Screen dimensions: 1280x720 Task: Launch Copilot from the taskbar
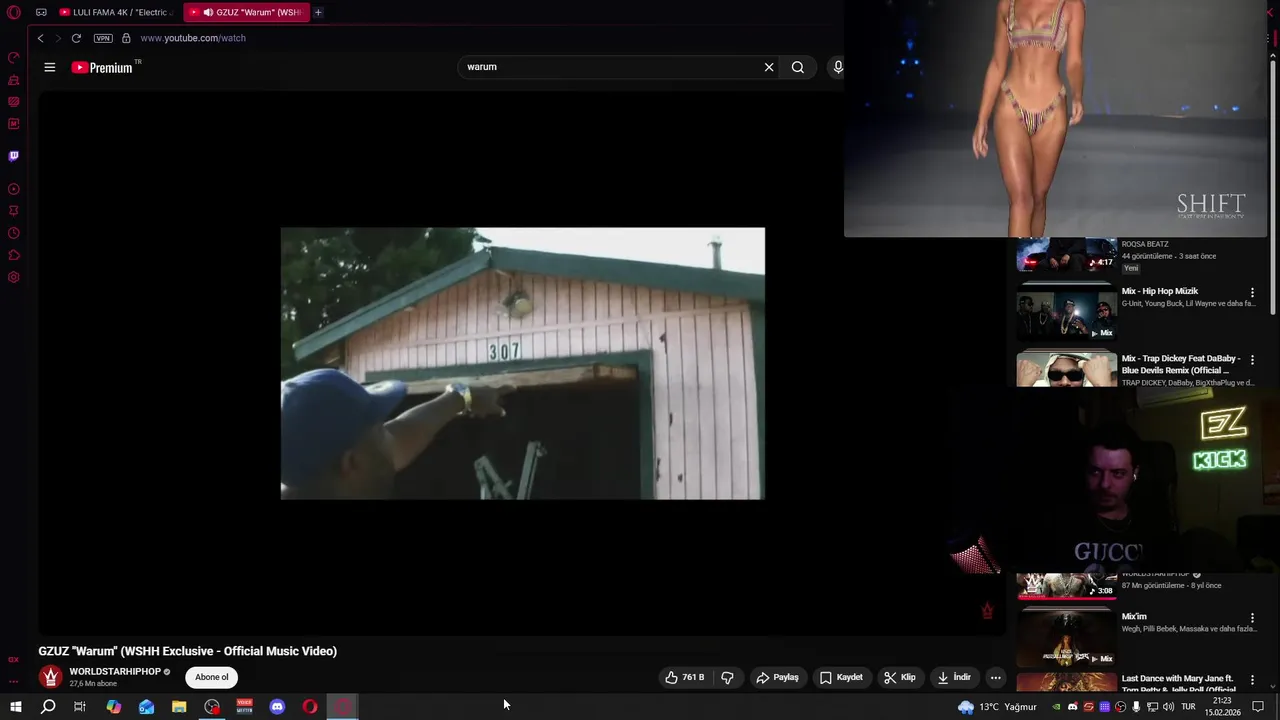113,707
